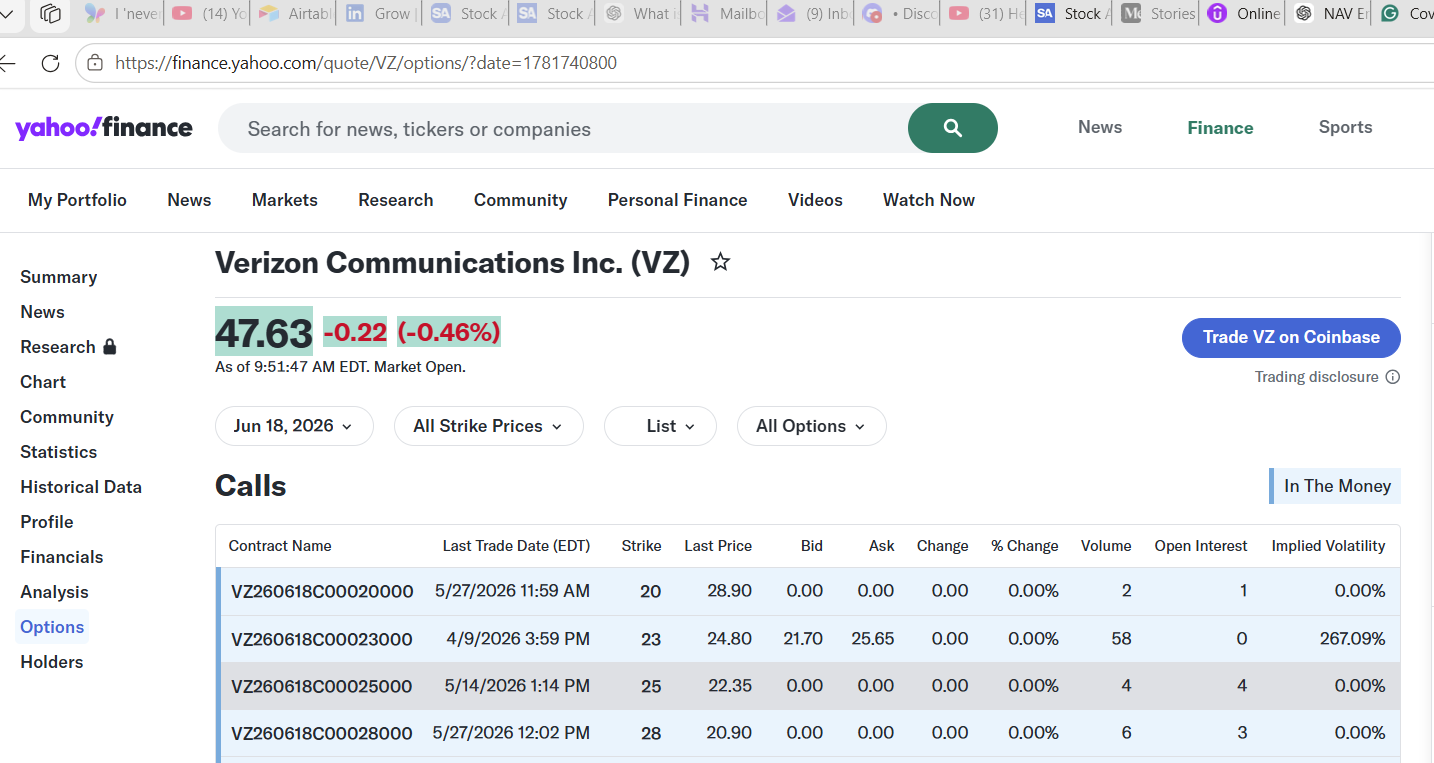
Task: Go to Analysis in the left sidebar
Action: [54, 592]
